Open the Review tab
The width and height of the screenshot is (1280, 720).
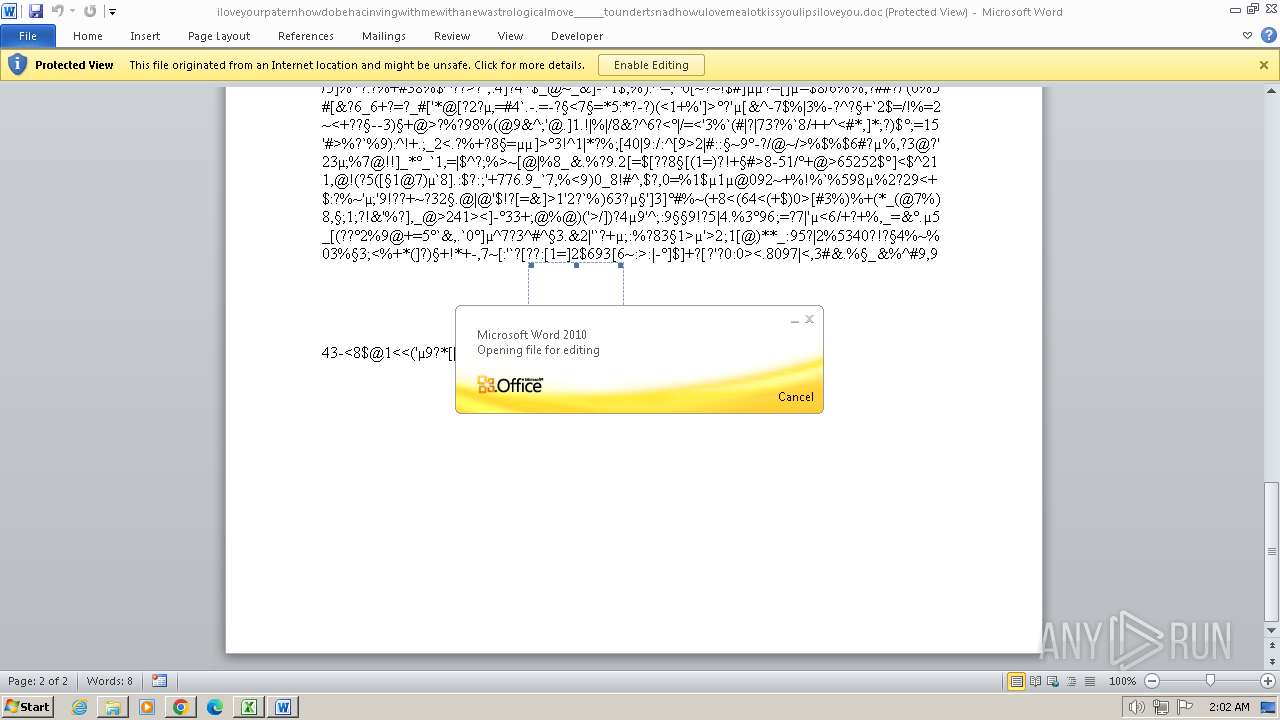point(452,36)
